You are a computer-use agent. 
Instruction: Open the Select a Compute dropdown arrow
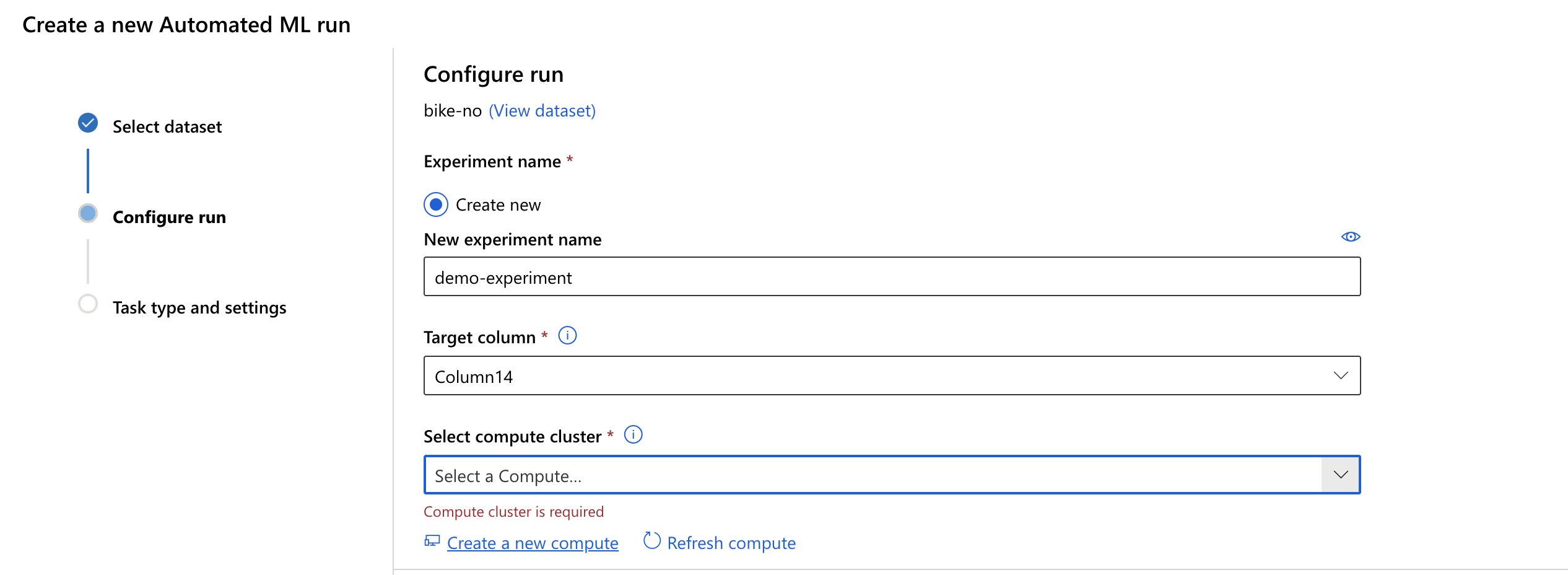tap(1341, 475)
